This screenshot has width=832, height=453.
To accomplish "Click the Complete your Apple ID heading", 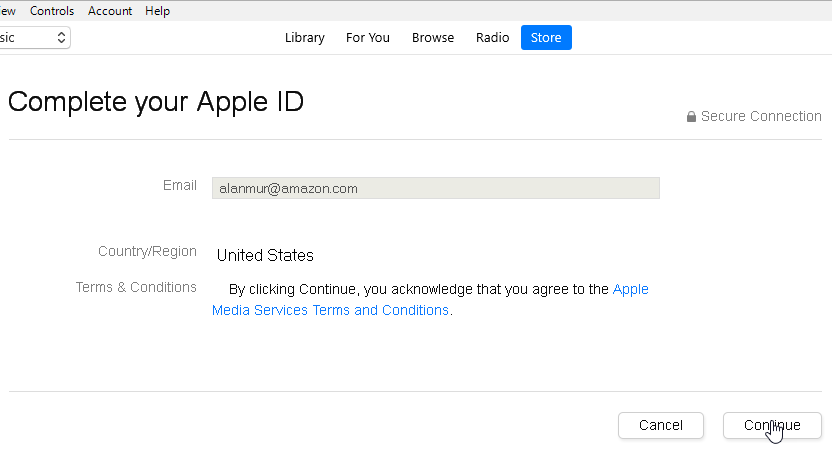I will [x=155, y=101].
